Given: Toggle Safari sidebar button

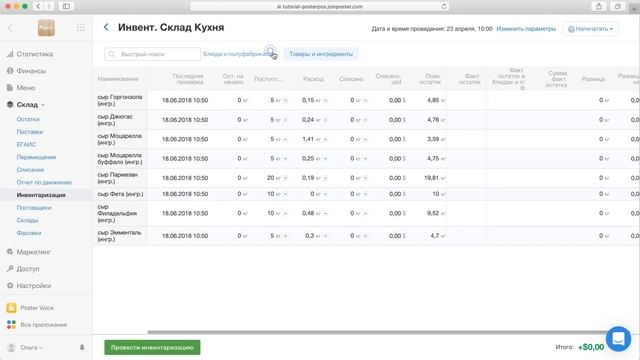Looking at the screenshot, I should pos(66,6).
